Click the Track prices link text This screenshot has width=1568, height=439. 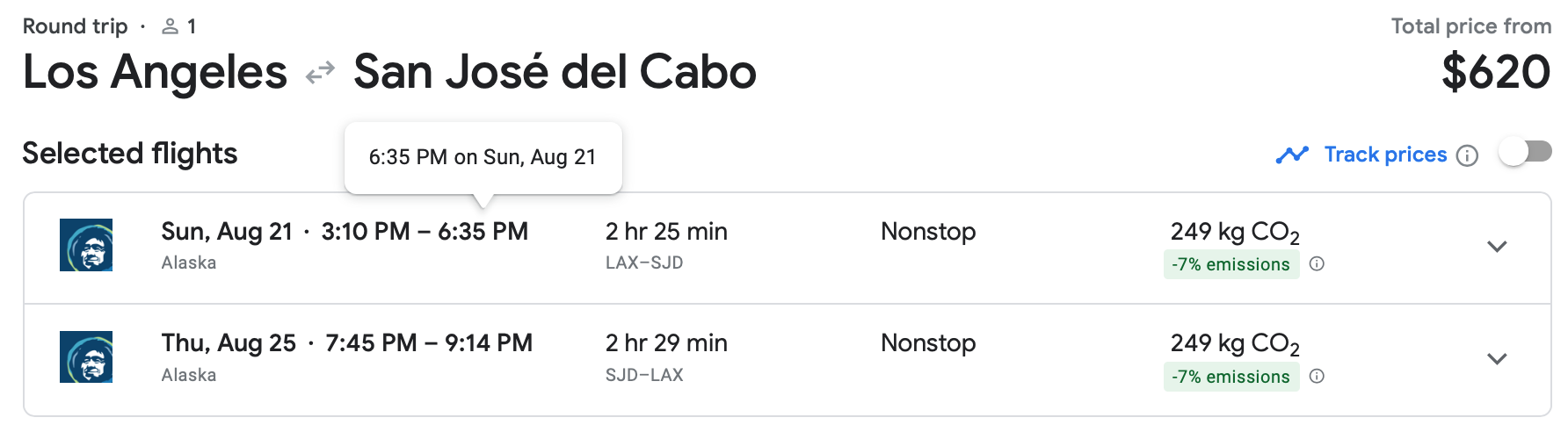[1385, 155]
